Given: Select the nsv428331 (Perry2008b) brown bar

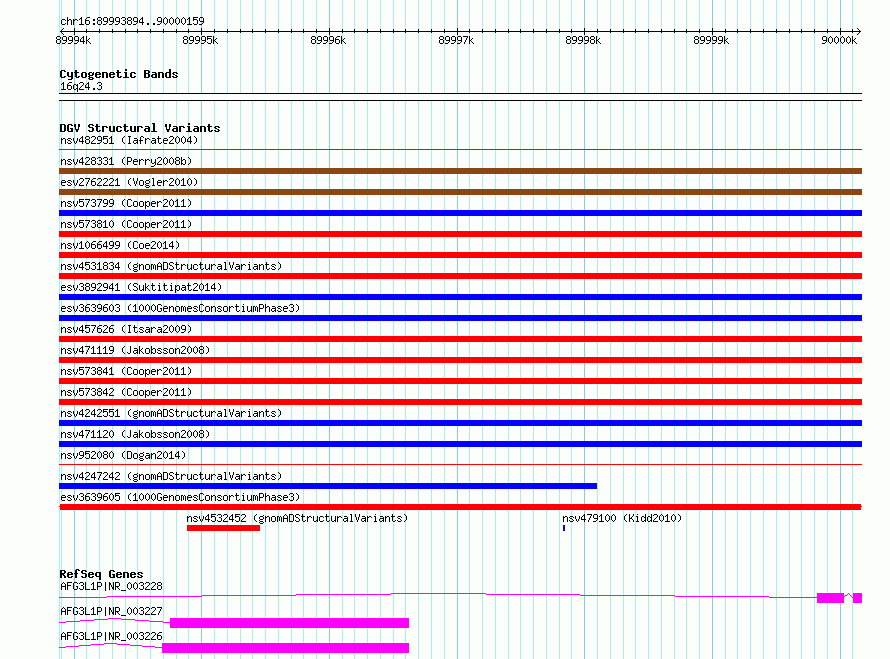Looking at the screenshot, I should (460, 171).
